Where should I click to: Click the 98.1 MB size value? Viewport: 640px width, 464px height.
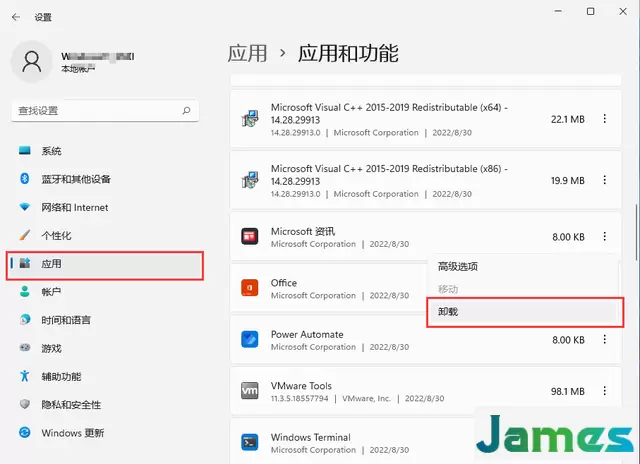tap(568, 391)
